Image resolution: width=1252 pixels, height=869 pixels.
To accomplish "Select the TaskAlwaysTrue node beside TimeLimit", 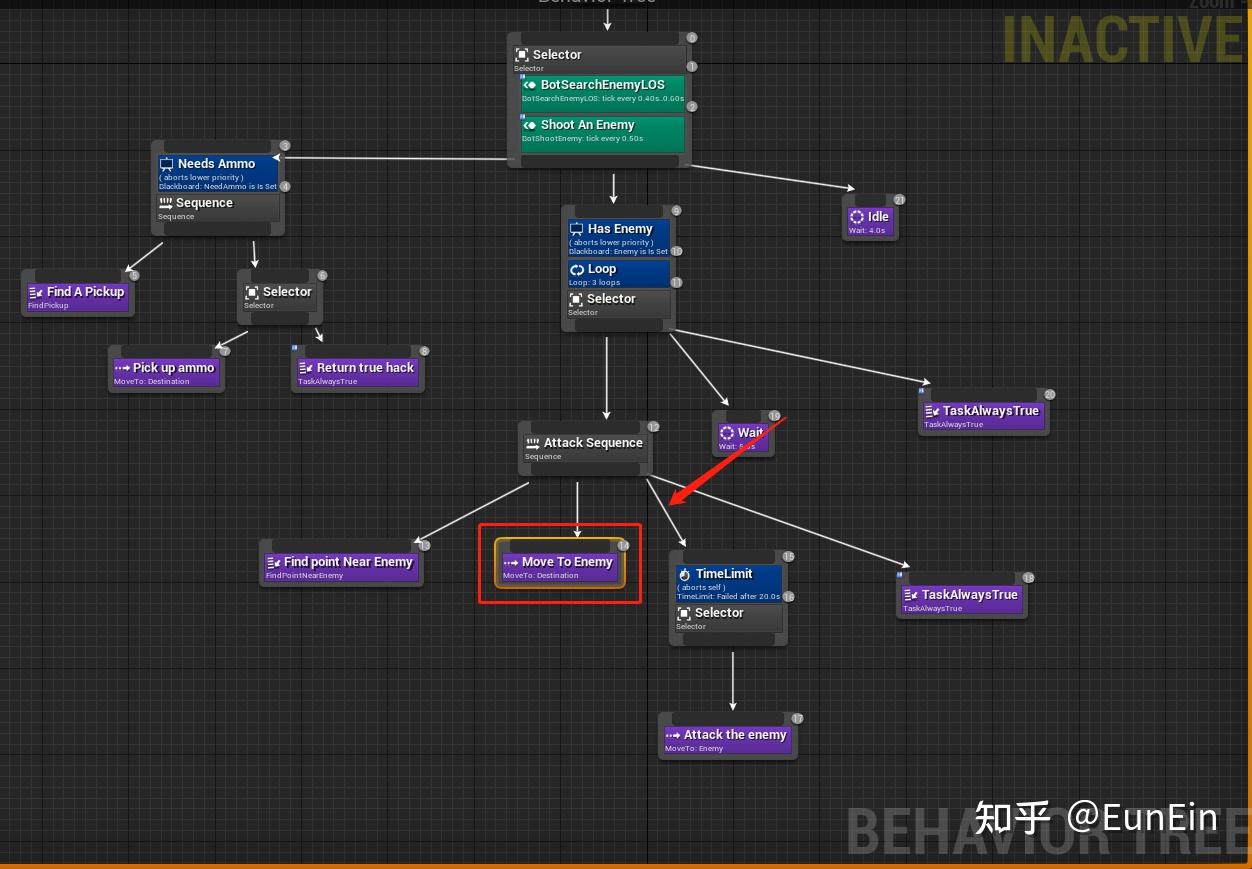I will (960, 595).
